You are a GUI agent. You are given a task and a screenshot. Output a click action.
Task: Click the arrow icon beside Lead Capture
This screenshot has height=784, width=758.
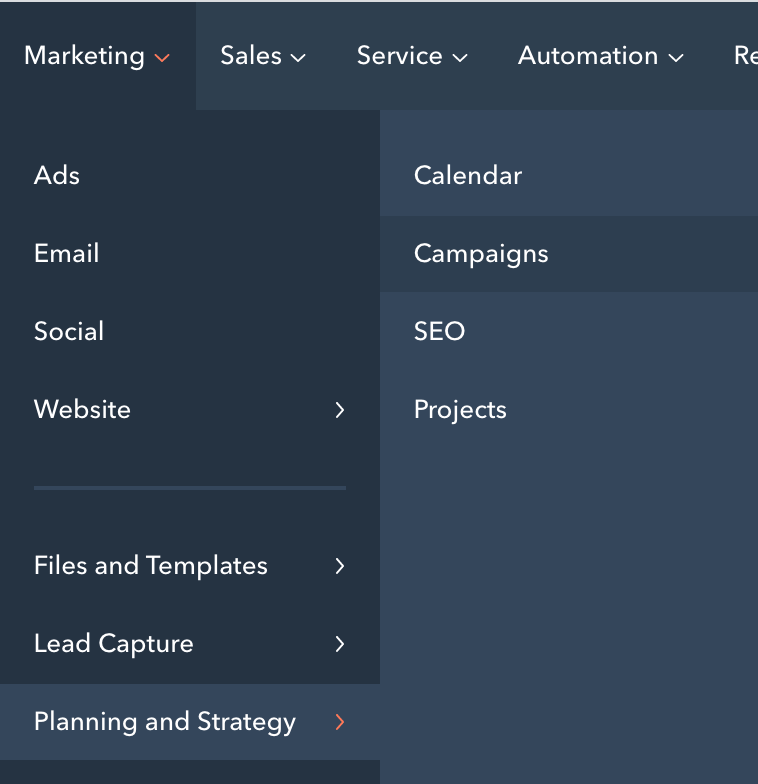(x=340, y=644)
